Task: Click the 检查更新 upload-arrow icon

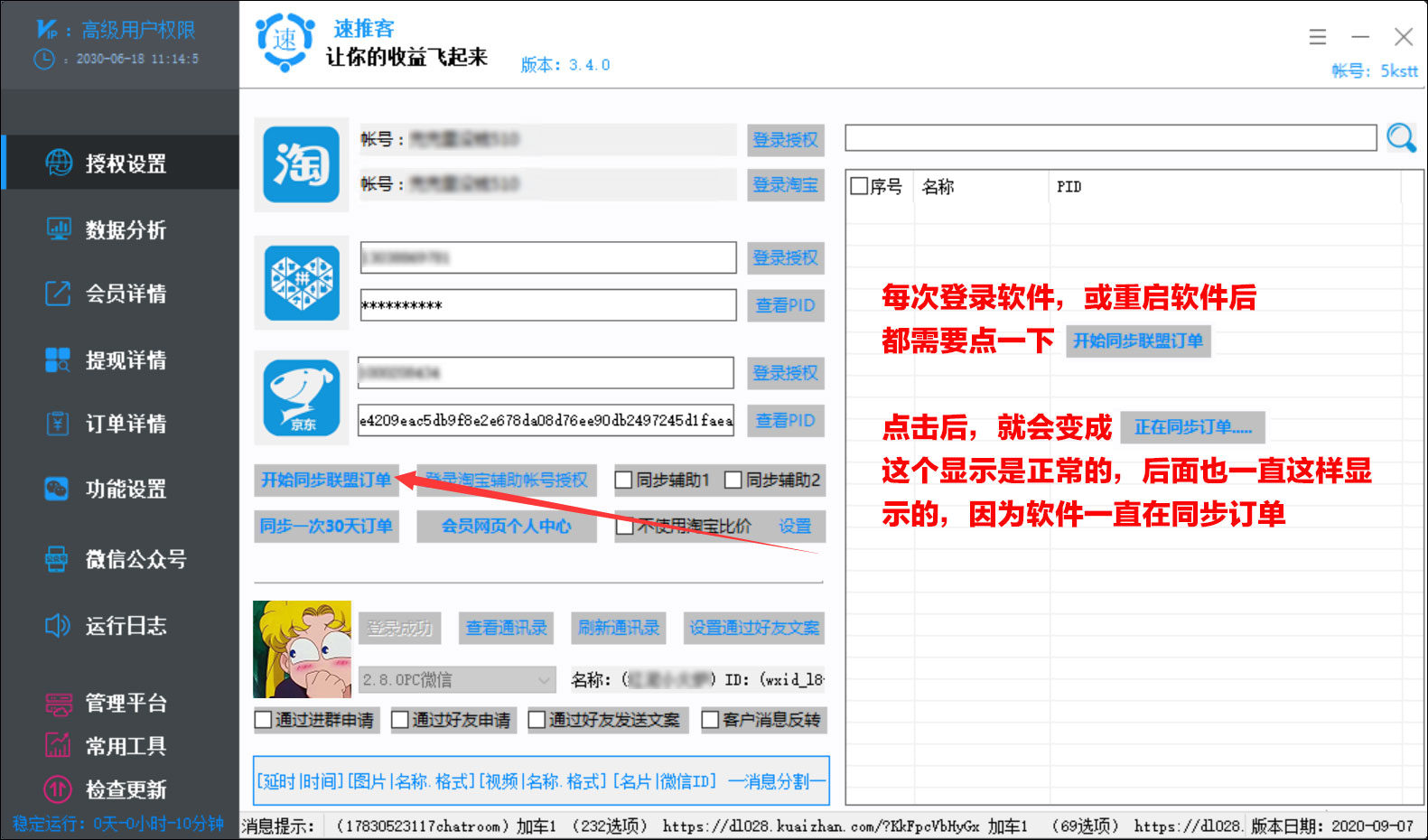Action: [58, 789]
